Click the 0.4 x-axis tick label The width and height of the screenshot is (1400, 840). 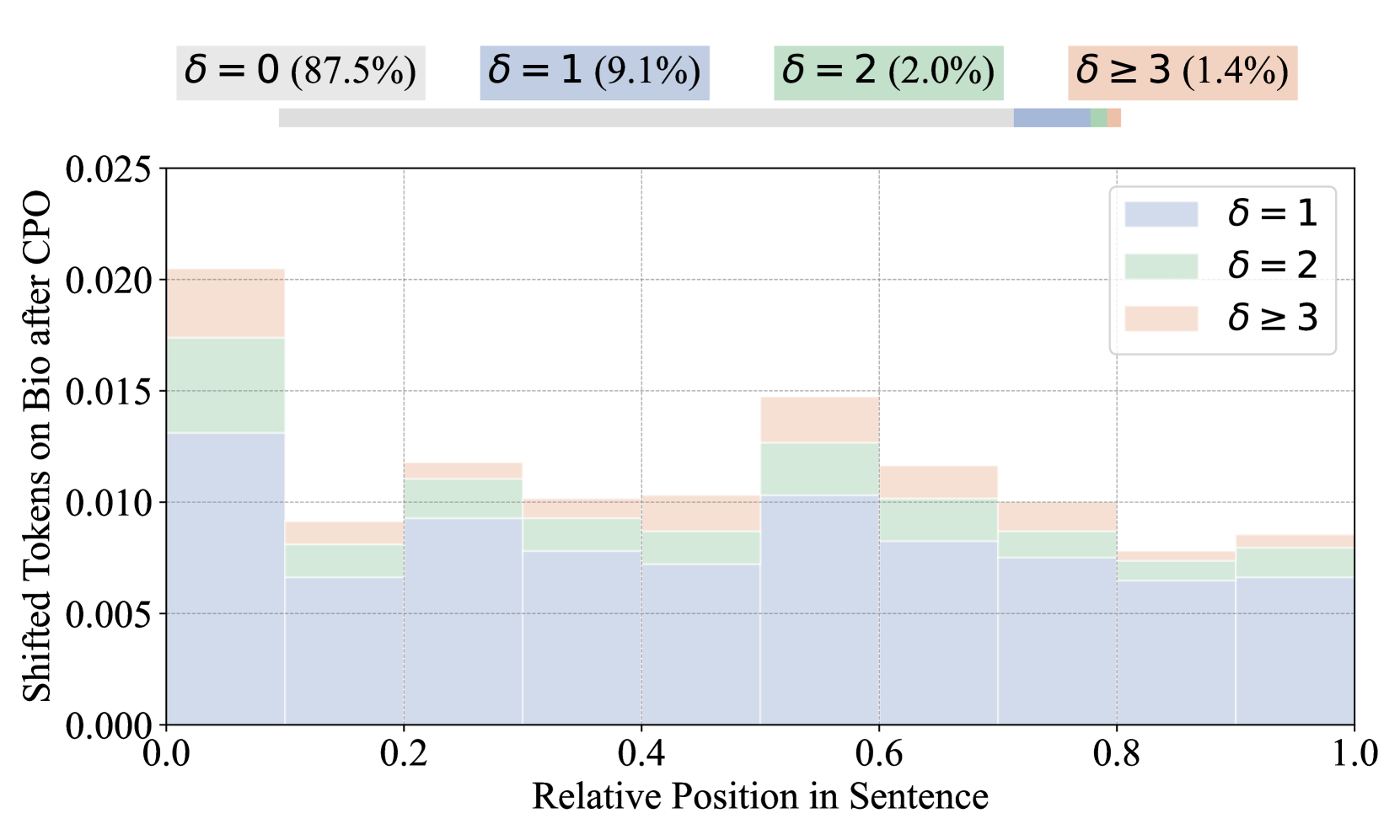[641, 753]
